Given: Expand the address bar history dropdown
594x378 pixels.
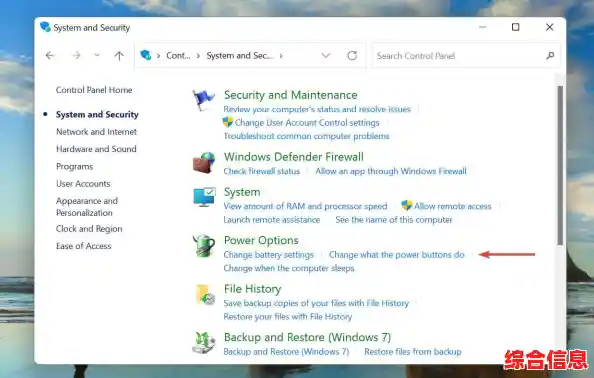Looking at the screenshot, I should 325,56.
